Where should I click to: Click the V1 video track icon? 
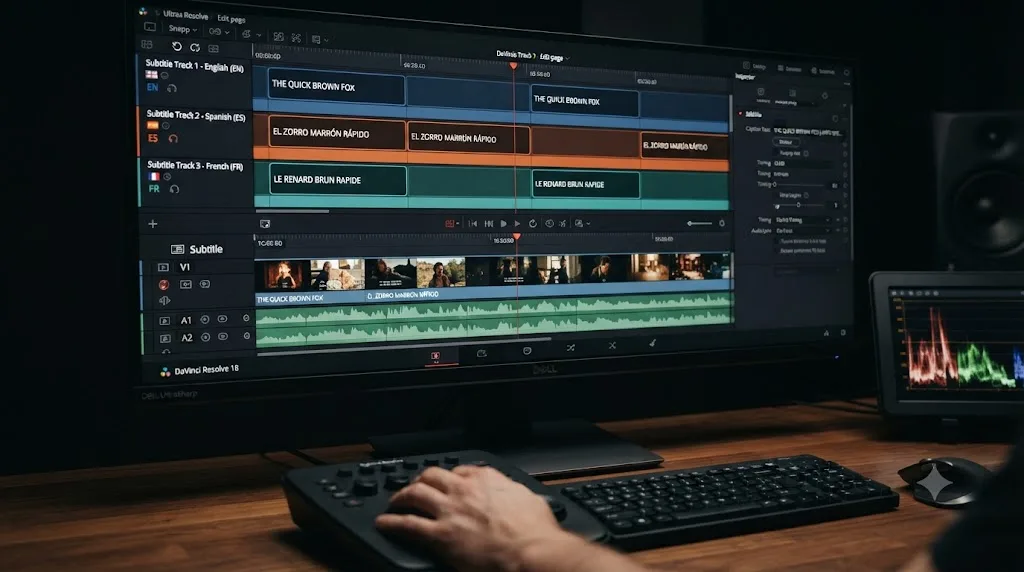(163, 267)
